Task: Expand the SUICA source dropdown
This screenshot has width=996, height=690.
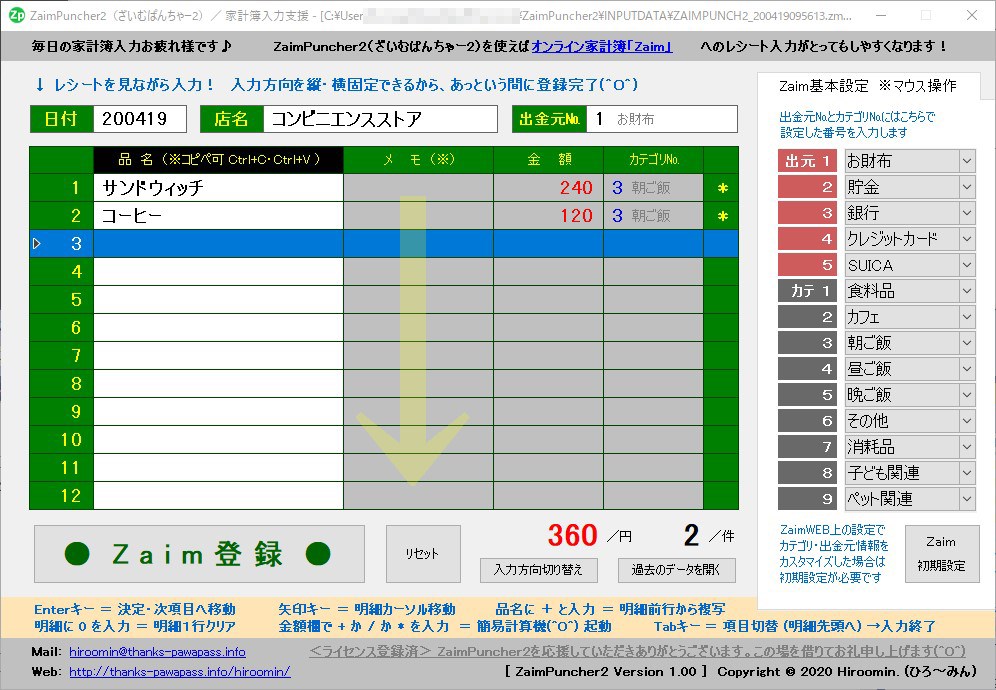Action: (x=967, y=265)
